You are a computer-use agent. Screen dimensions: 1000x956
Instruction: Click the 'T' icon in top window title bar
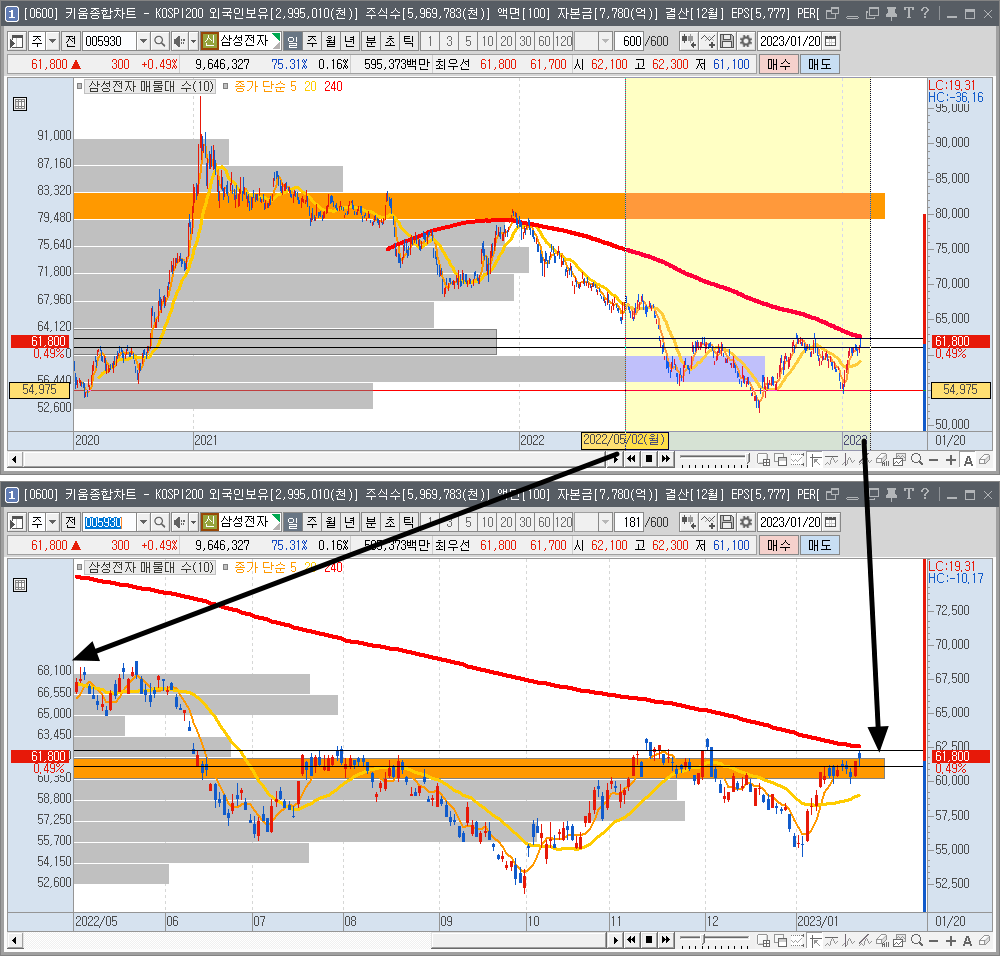pos(908,13)
